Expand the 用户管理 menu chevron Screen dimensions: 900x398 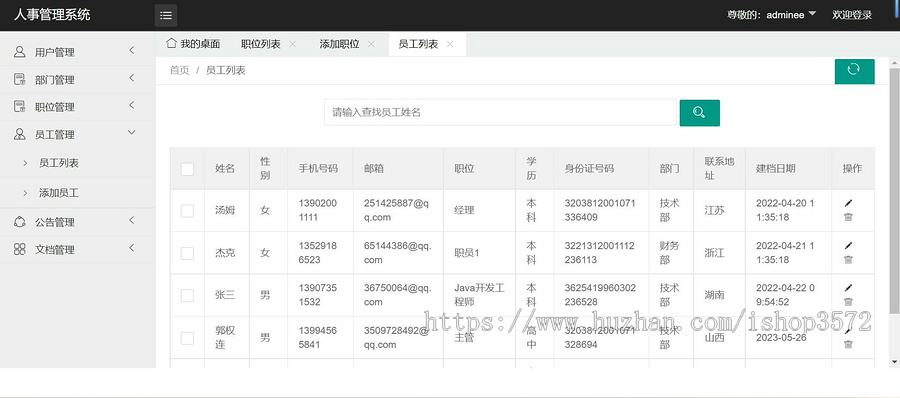131,51
